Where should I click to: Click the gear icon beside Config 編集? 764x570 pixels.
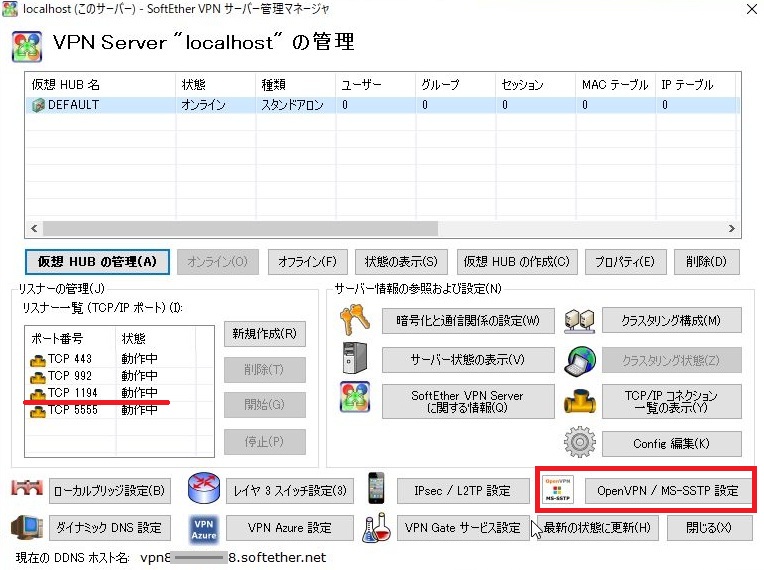(x=579, y=442)
